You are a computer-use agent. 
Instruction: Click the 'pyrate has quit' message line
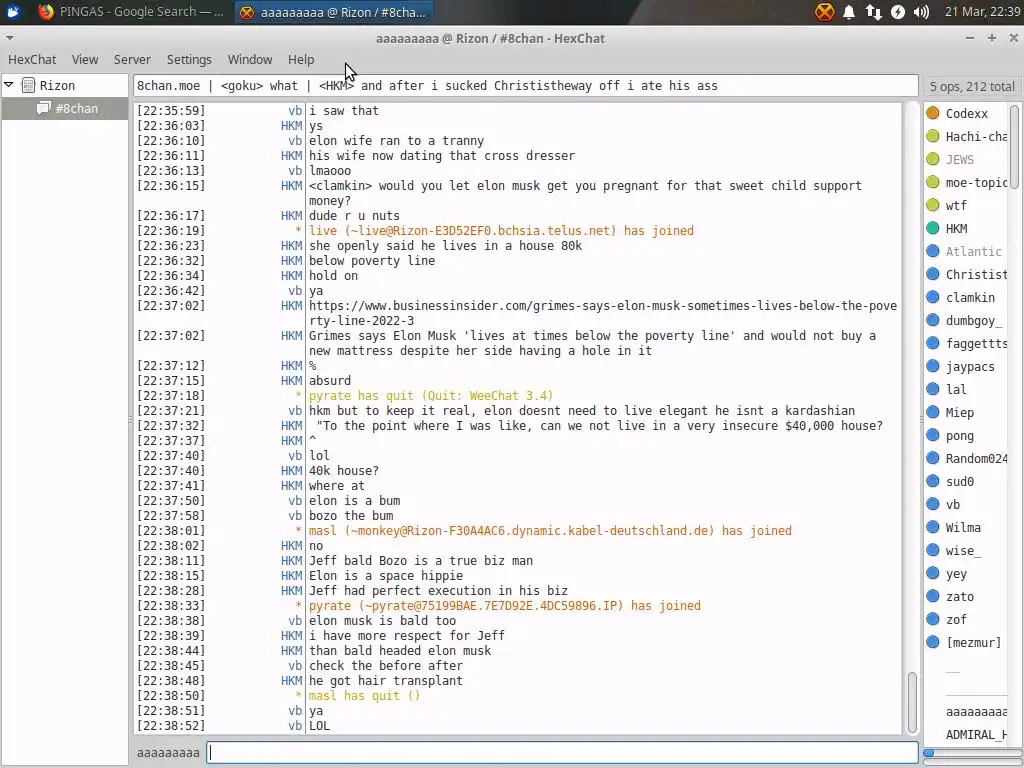(x=431, y=396)
